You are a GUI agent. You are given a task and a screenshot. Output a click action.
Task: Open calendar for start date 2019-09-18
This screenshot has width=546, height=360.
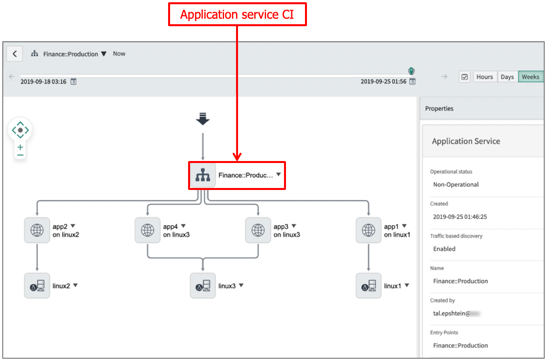(x=73, y=82)
